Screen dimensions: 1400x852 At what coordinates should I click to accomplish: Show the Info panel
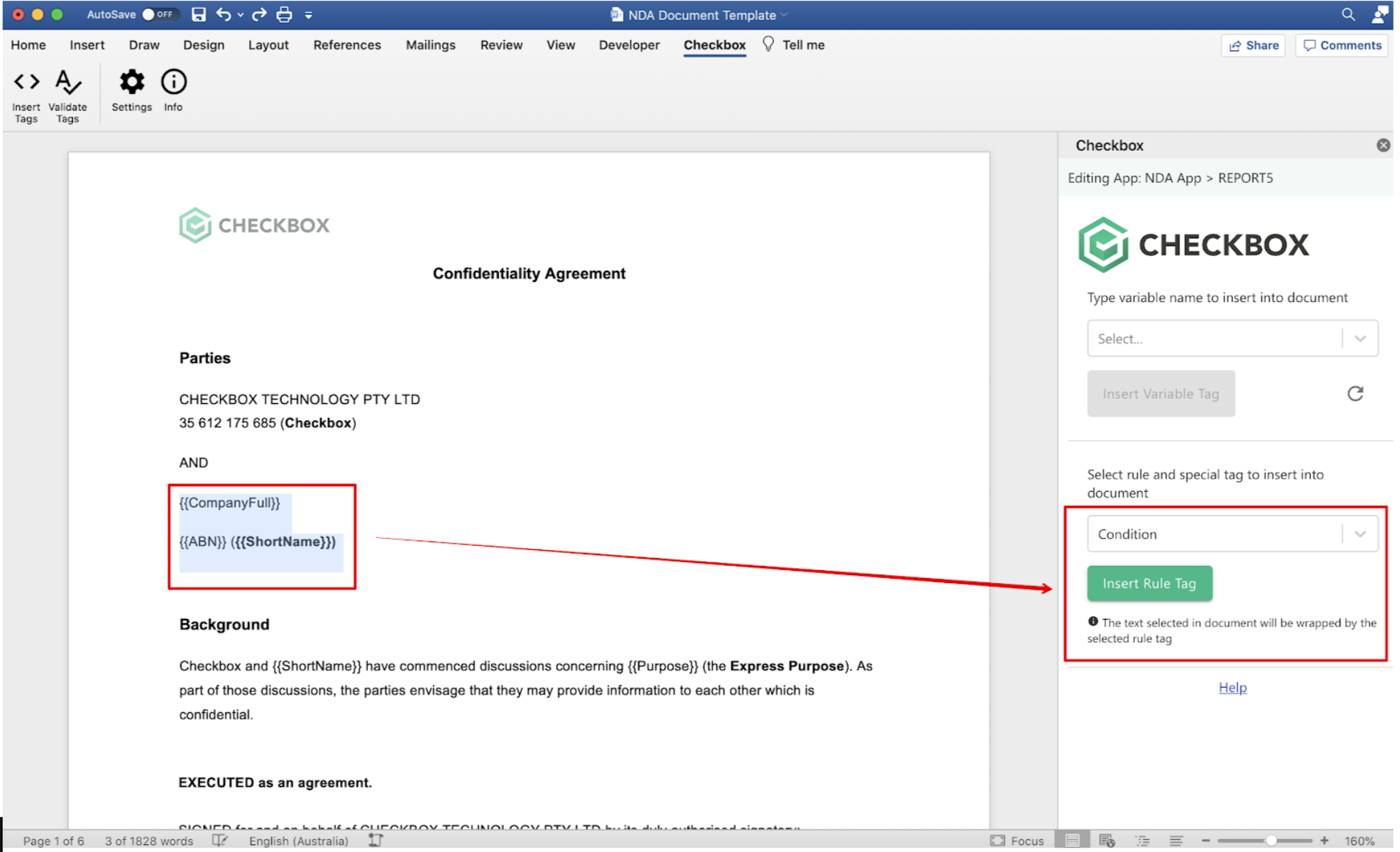point(173,90)
